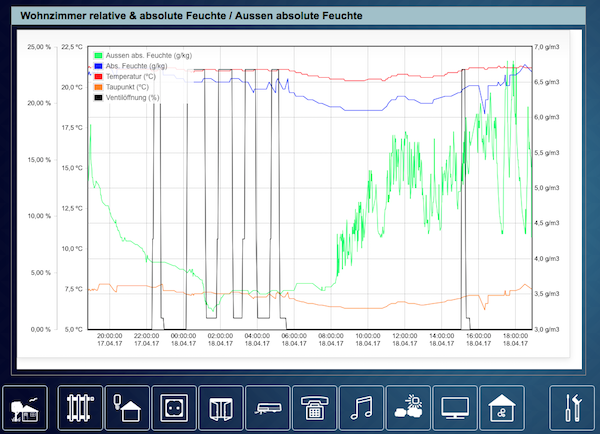
Task: Click the 15,00 % axis value
Action: point(39,160)
